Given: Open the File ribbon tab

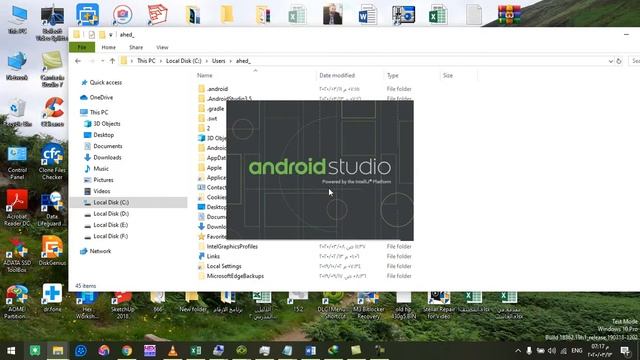Looking at the screenshot, I should [82, 47].
